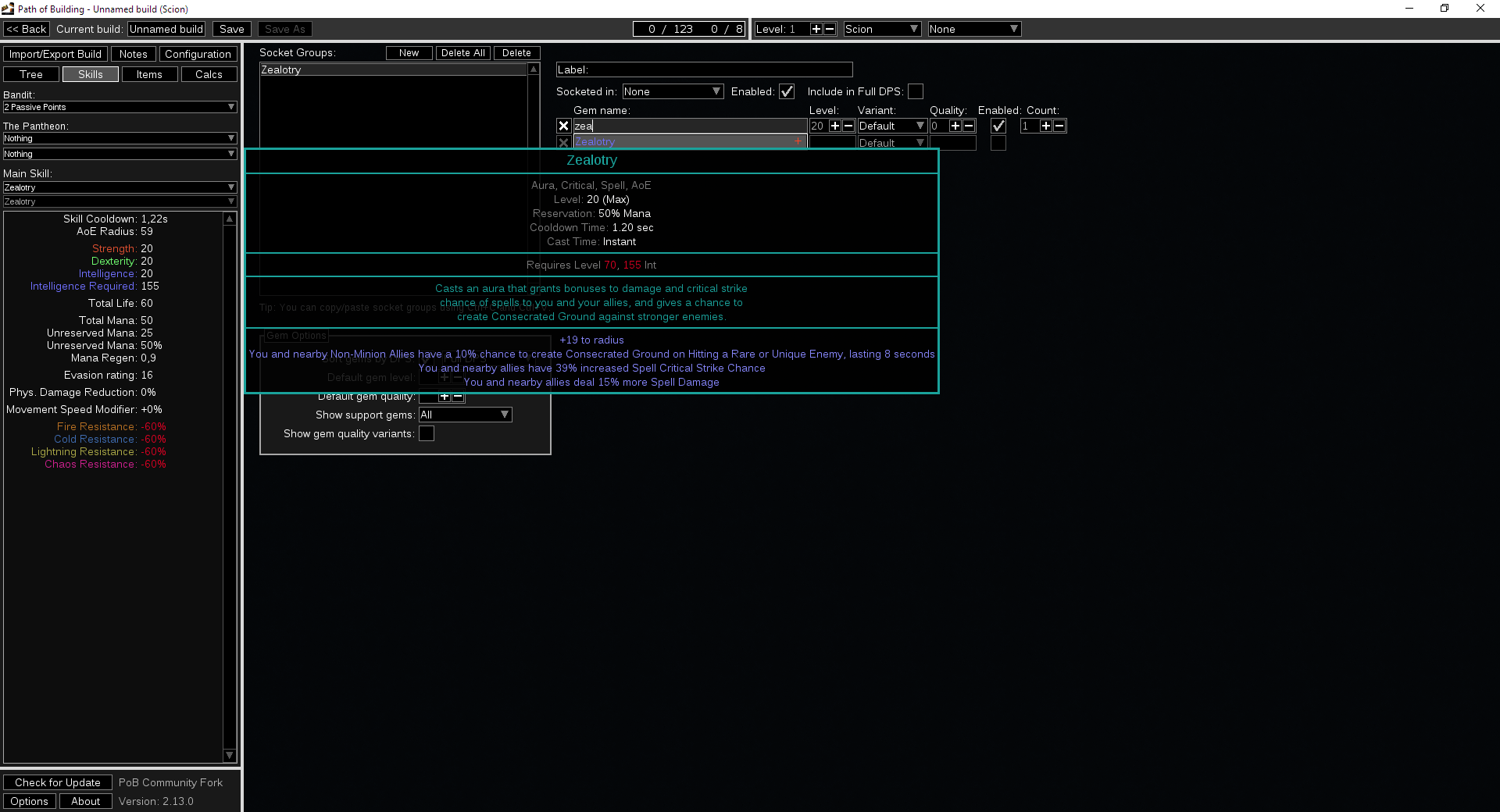Increase gem level with plus button
1500x812 pixels.
835,126
